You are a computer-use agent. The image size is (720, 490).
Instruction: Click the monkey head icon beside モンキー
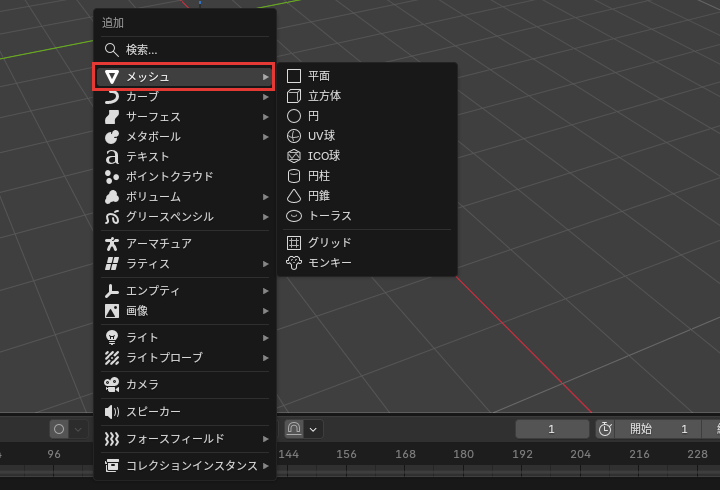tap(294, 263)
